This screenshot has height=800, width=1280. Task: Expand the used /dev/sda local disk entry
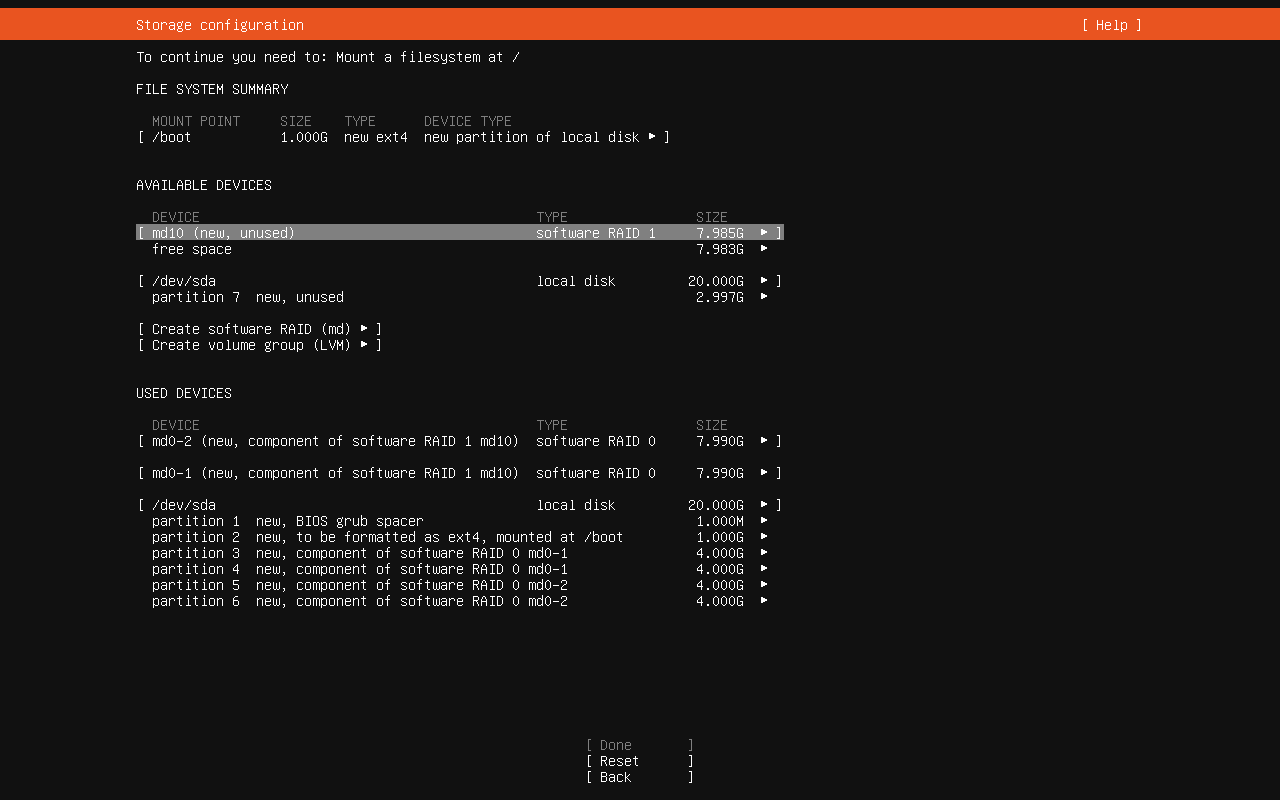[459, 505]
